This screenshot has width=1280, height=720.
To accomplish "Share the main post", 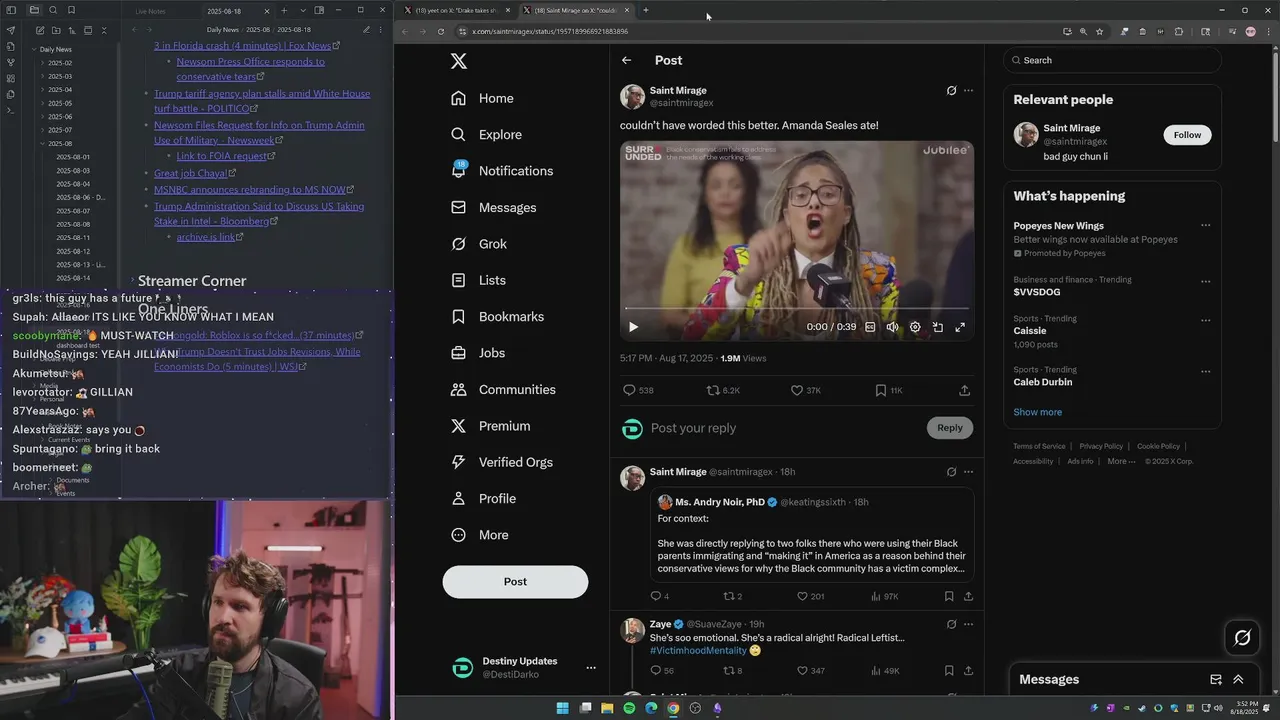I will [x=964, y=390].
